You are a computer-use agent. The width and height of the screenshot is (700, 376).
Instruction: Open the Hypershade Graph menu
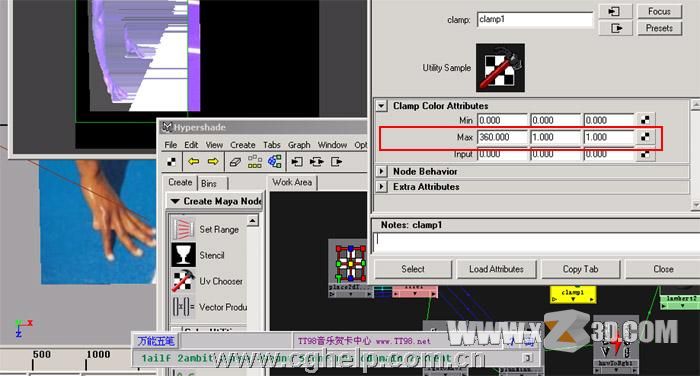click(299, 145)
